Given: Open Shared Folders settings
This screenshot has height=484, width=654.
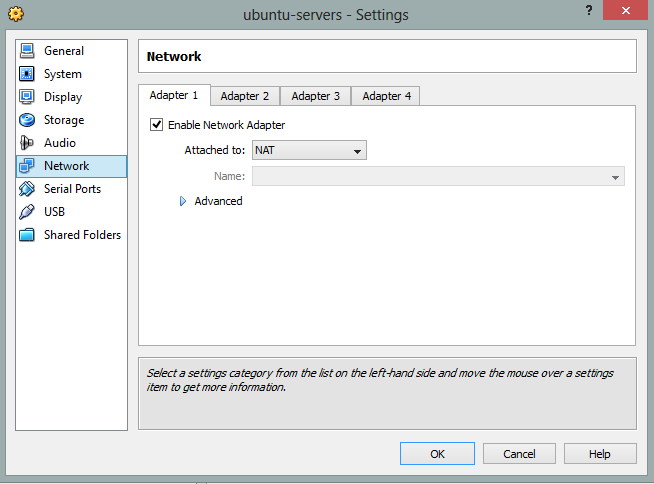Looking at the screenshot, I should click(71, 234).
